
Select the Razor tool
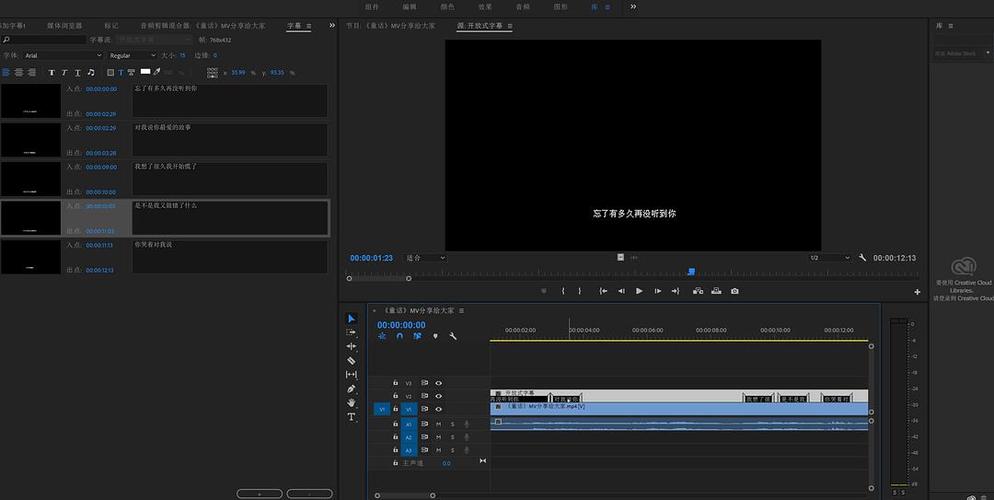click(x=351, y=361)
